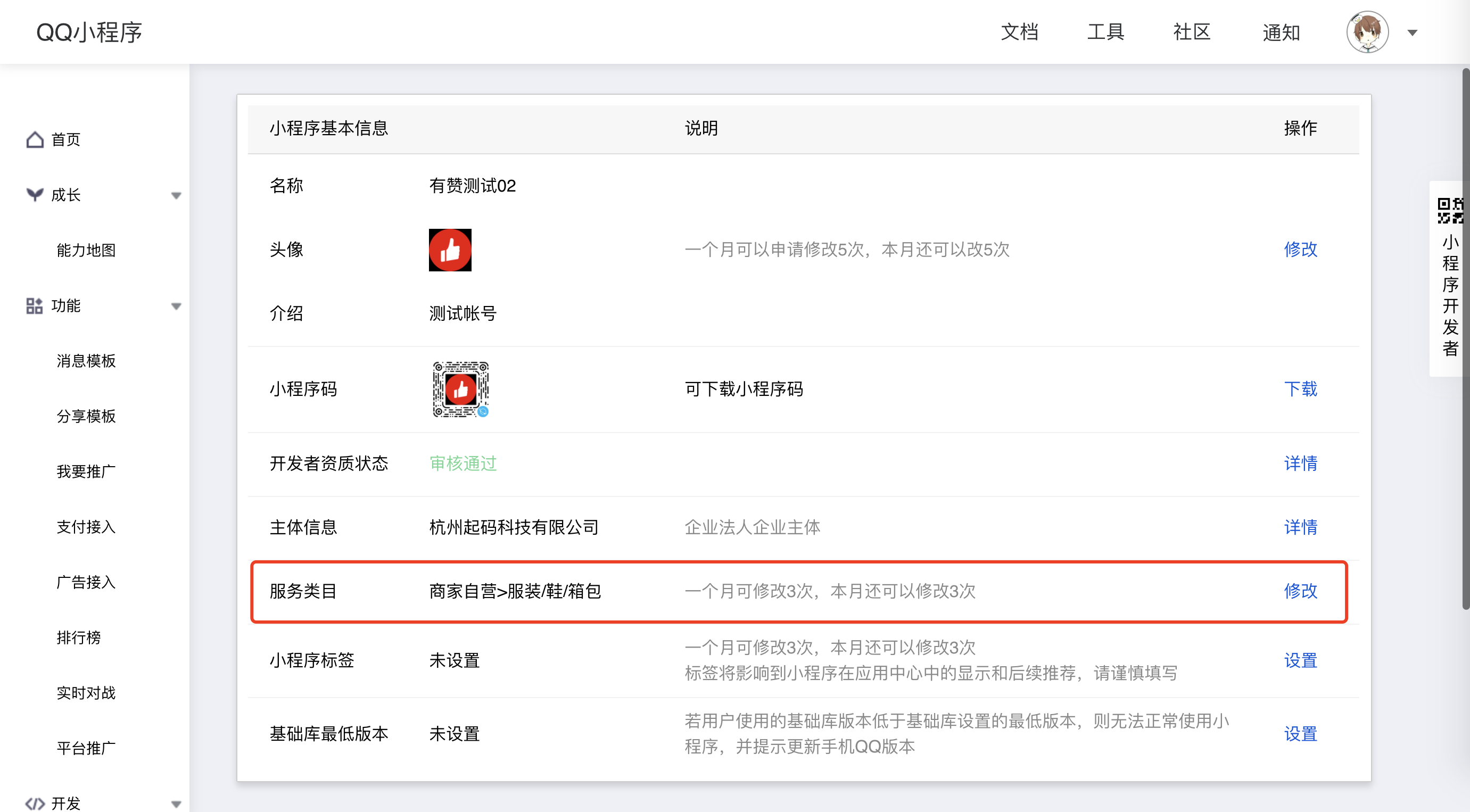This screenshot has width=1470, height=812.
Task: Click the code icon next to 开发
Action: [x=35, y=803]
